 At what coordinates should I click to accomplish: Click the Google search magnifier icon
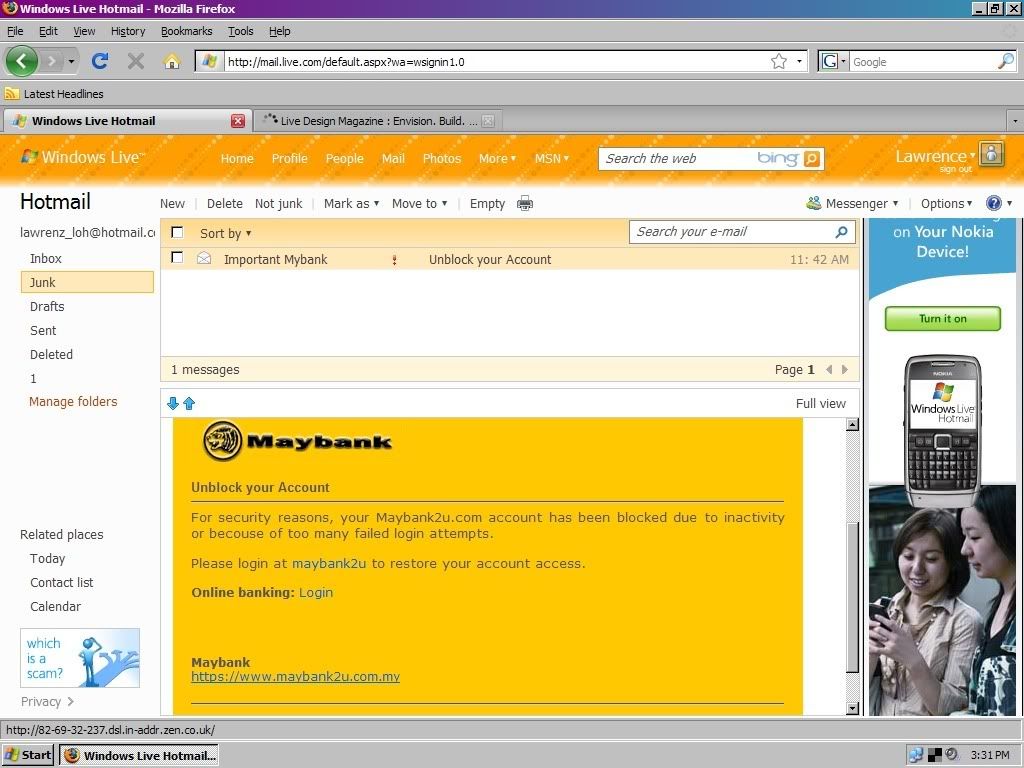pos(1006,61)
